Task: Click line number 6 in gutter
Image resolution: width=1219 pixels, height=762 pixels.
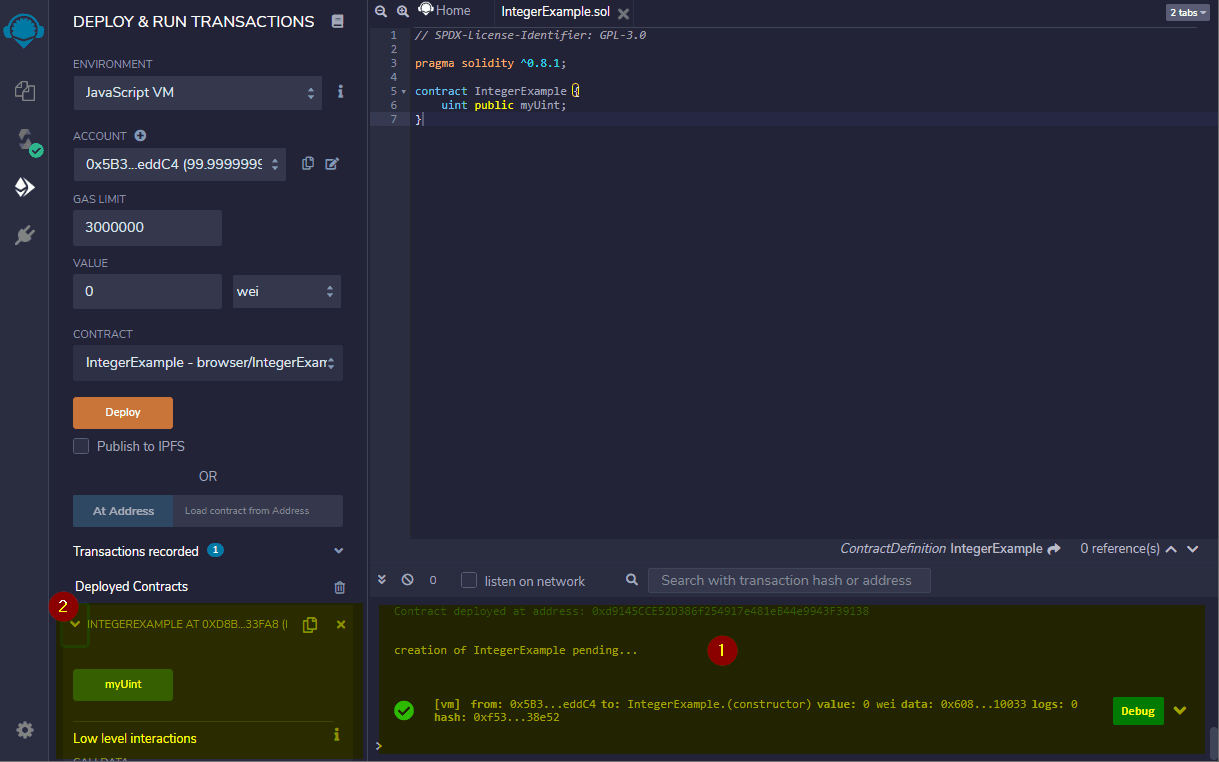Action: tap(394, 105)
